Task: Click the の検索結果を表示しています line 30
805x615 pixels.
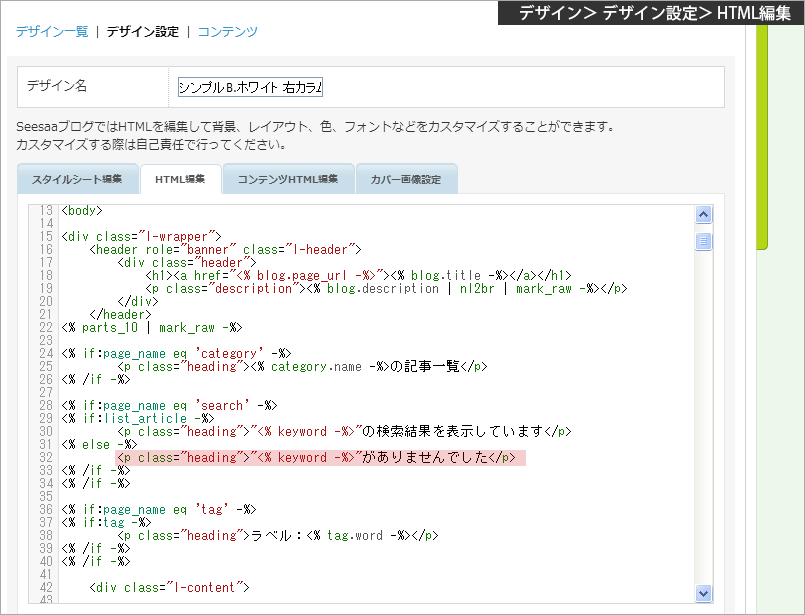Action: click(344, 431)
